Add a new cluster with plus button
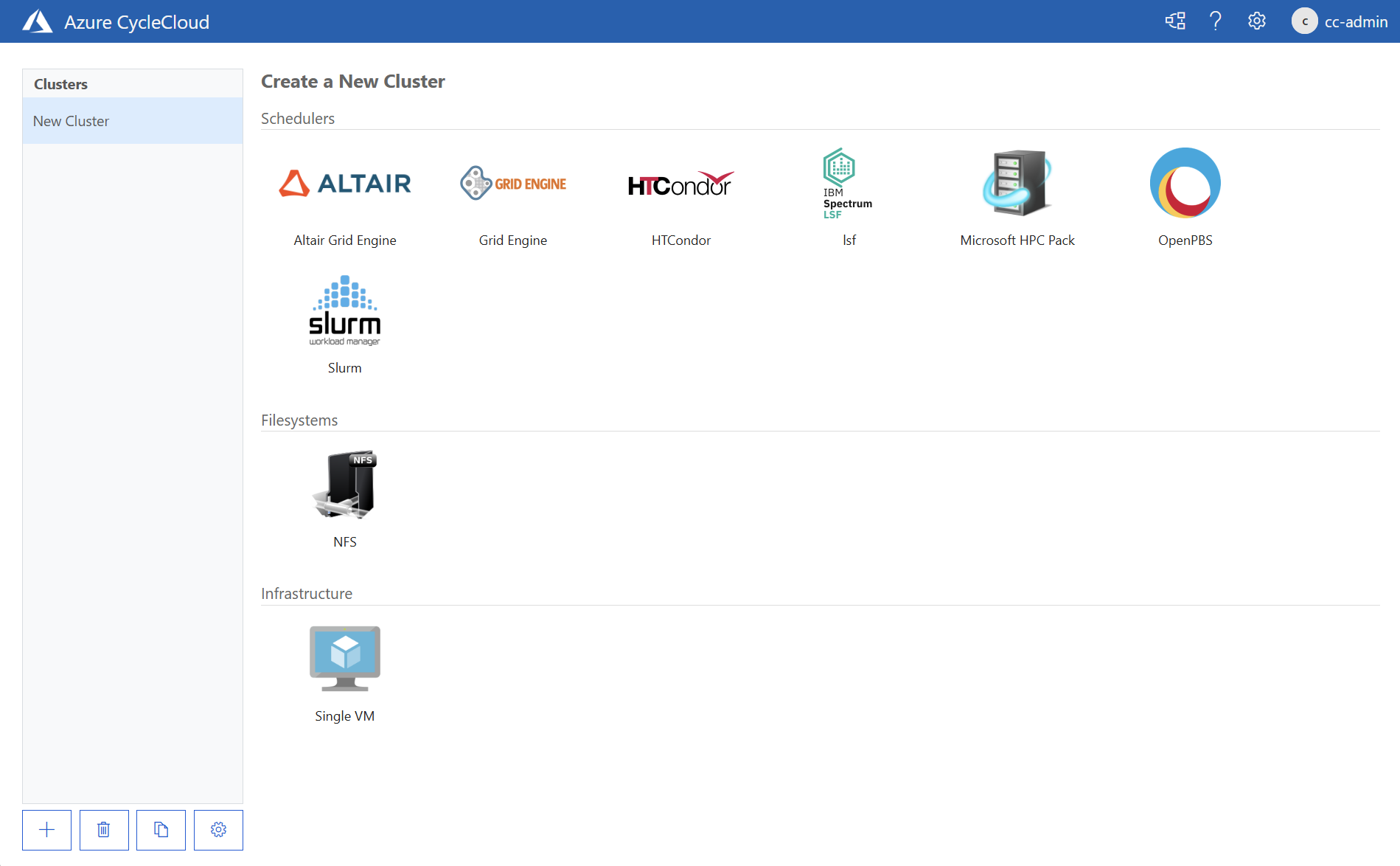This screenshot has height=866, width=1400. click(46, 830)
